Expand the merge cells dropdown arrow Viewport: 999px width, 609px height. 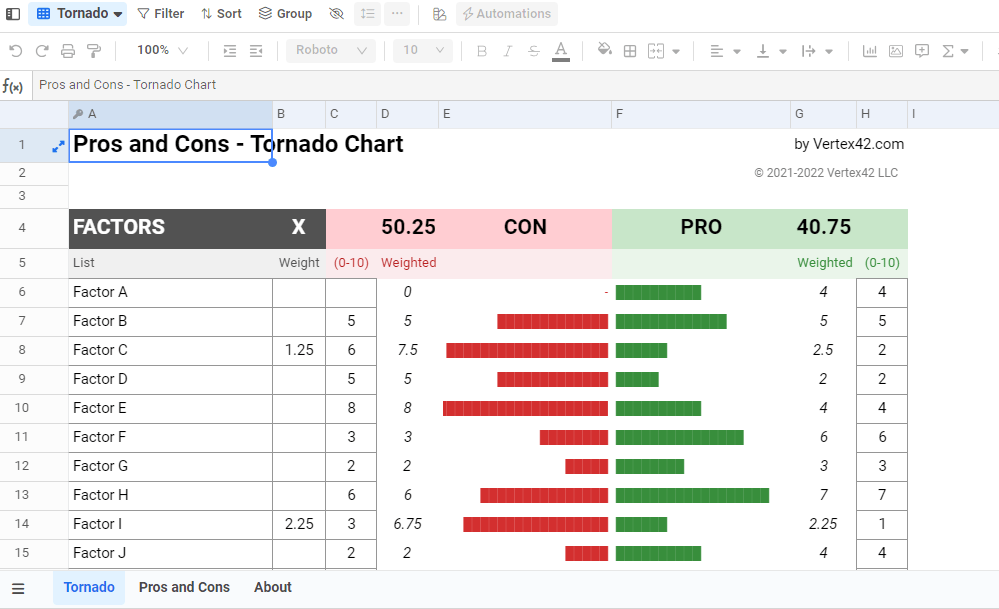pyautogui.click(x=676, y=52)
